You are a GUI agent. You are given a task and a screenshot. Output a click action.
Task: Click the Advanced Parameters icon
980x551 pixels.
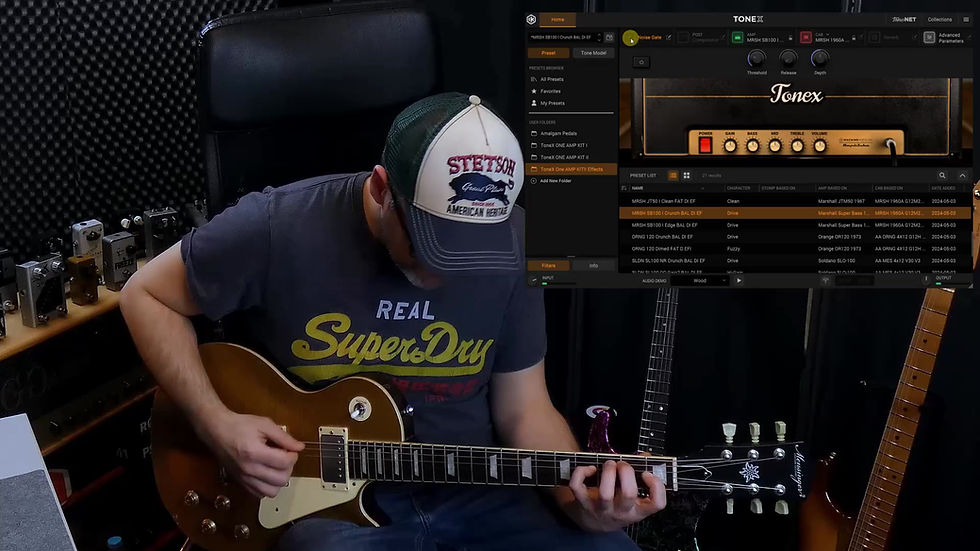click(x=929, y=38)
